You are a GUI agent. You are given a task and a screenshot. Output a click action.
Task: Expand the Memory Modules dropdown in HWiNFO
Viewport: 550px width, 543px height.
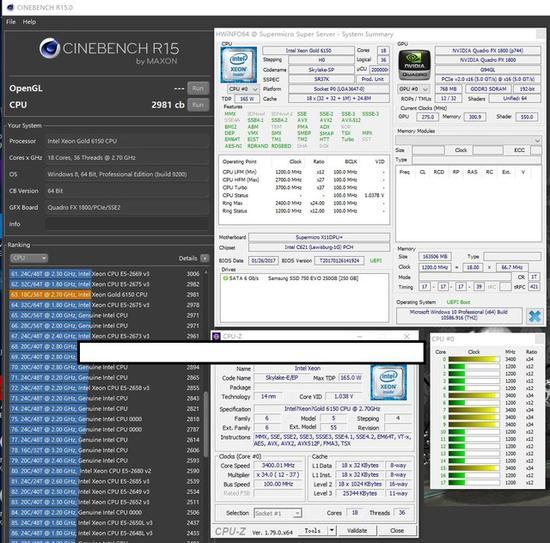(468, 140)
